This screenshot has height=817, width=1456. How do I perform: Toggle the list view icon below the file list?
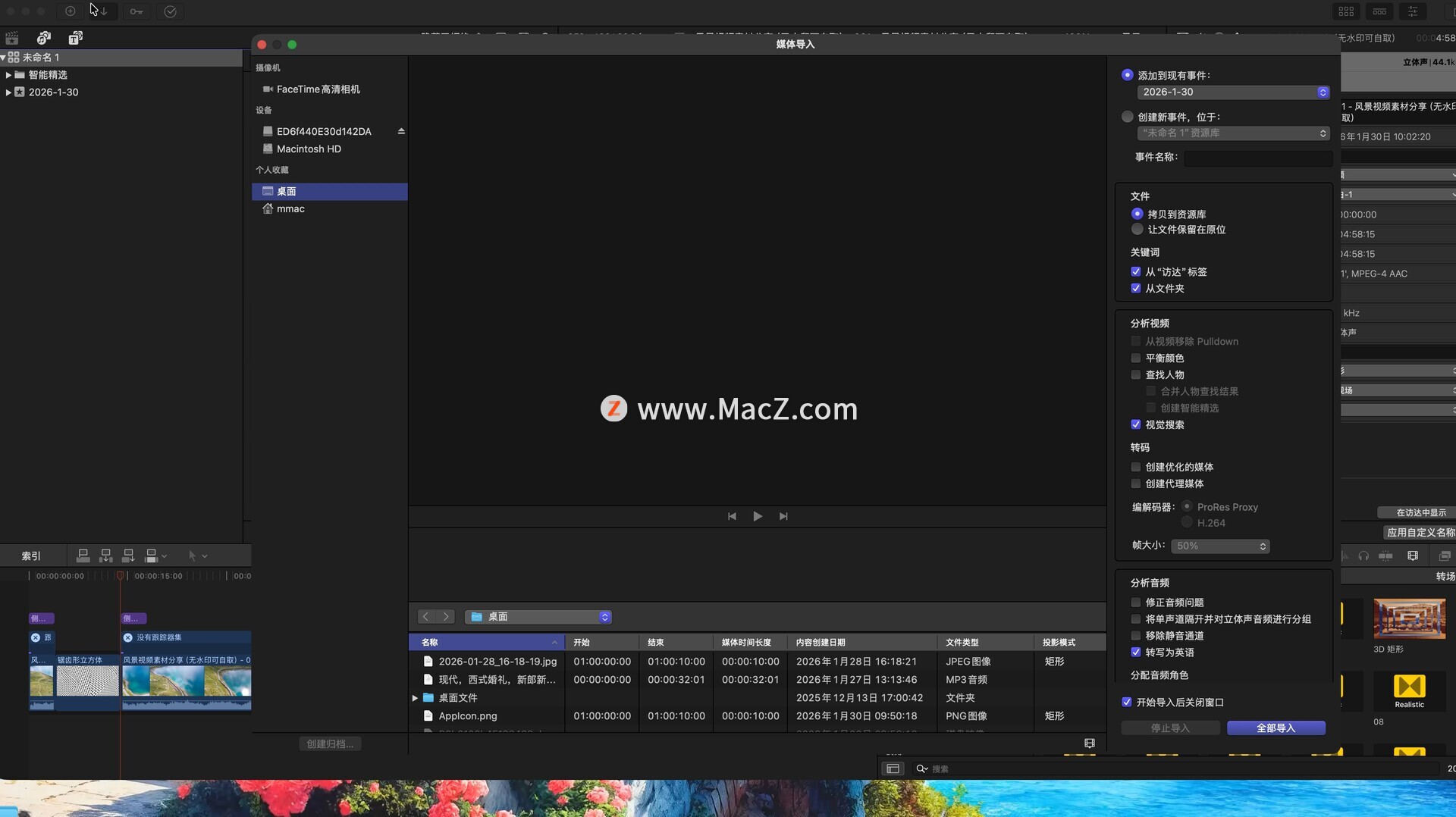point(1089,743)
